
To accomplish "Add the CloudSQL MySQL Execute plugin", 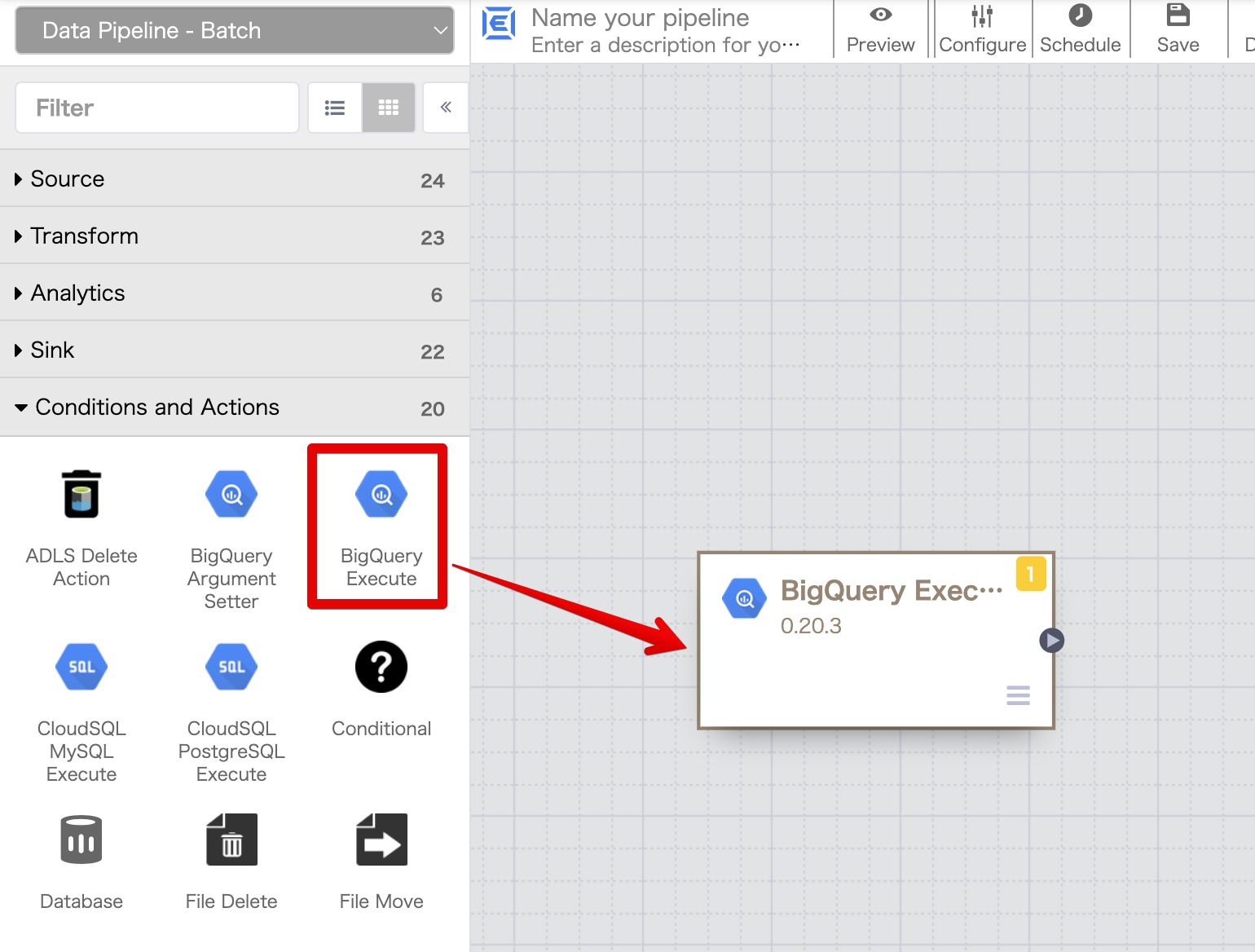I will click(x=81, y=668).
